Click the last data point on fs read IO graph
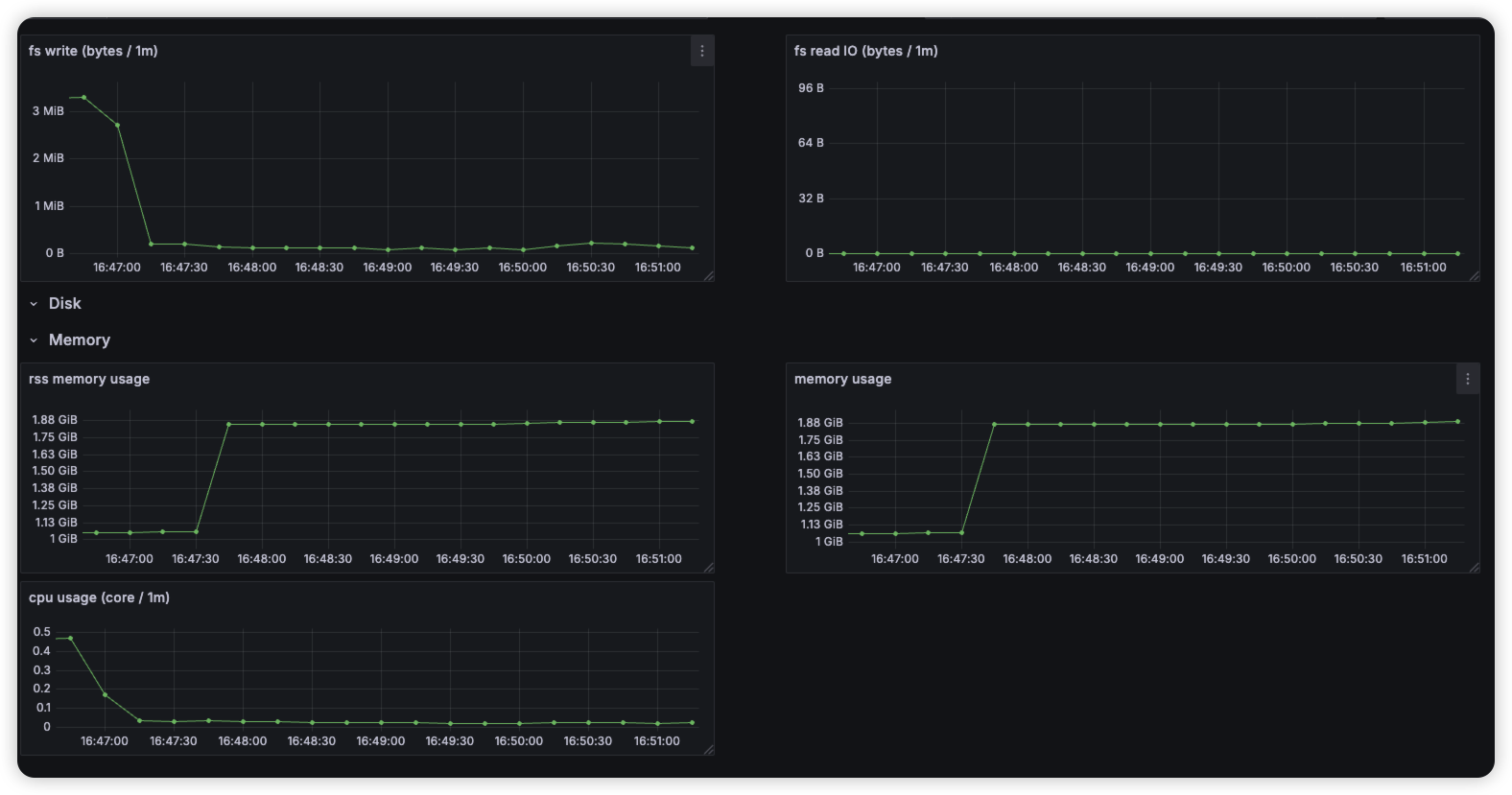 click(x=1457, y=254)
